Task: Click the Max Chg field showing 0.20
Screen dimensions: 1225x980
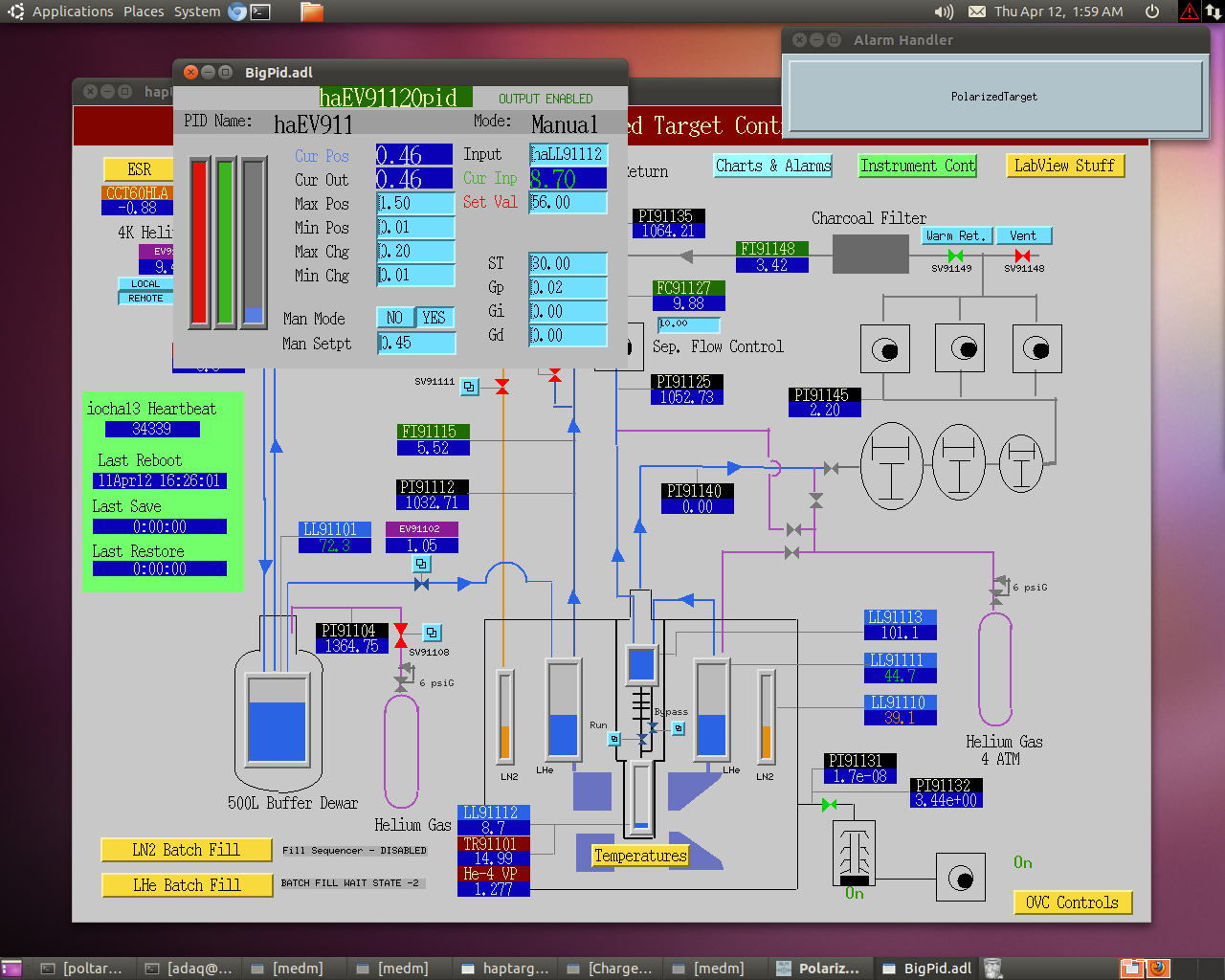Action: coord(416,251)
